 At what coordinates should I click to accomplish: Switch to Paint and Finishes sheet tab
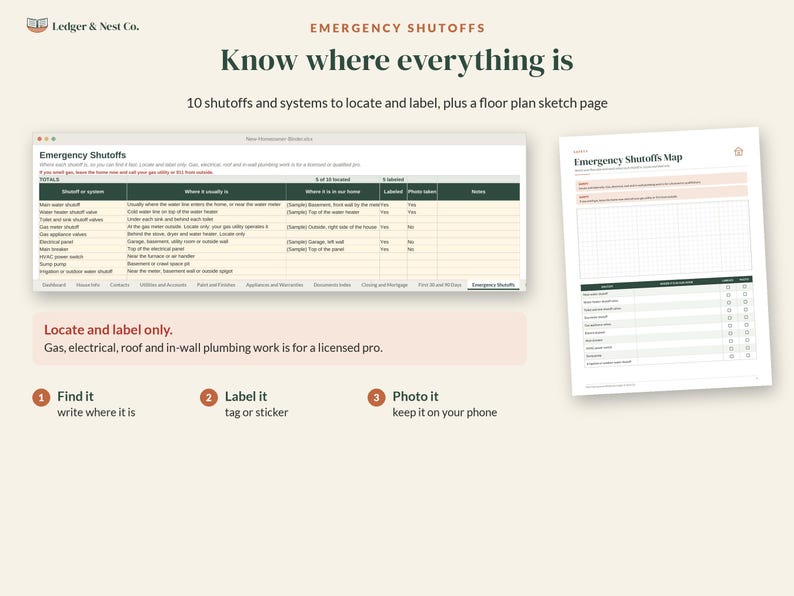pos(216,285)
